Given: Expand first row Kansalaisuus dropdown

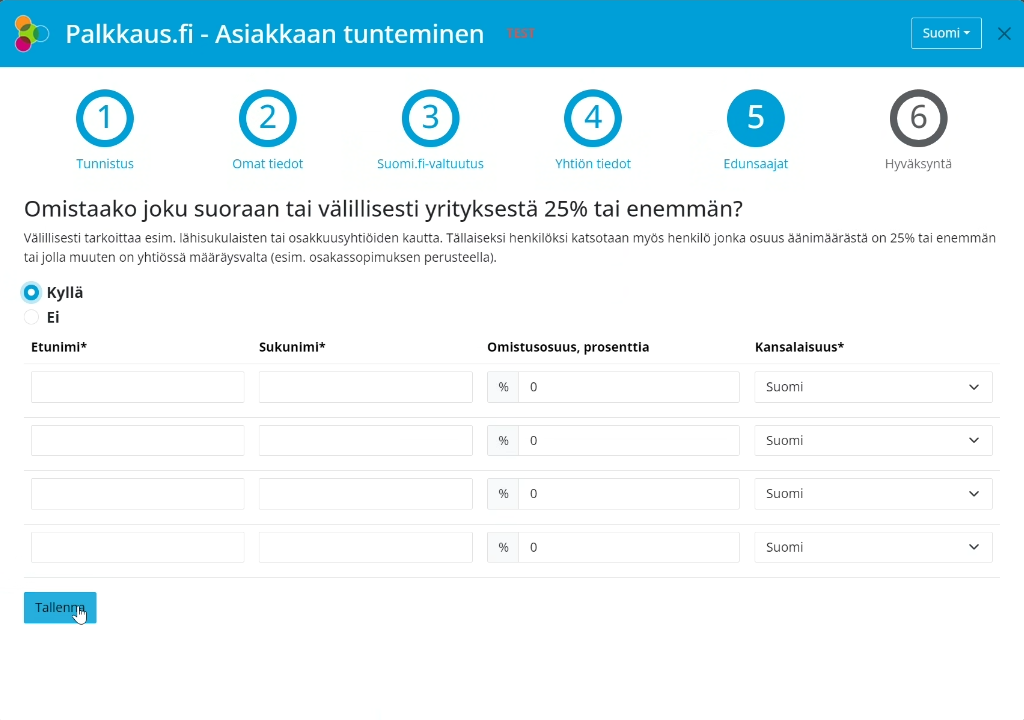Looking at the screenshot, I should pos(873,387).
